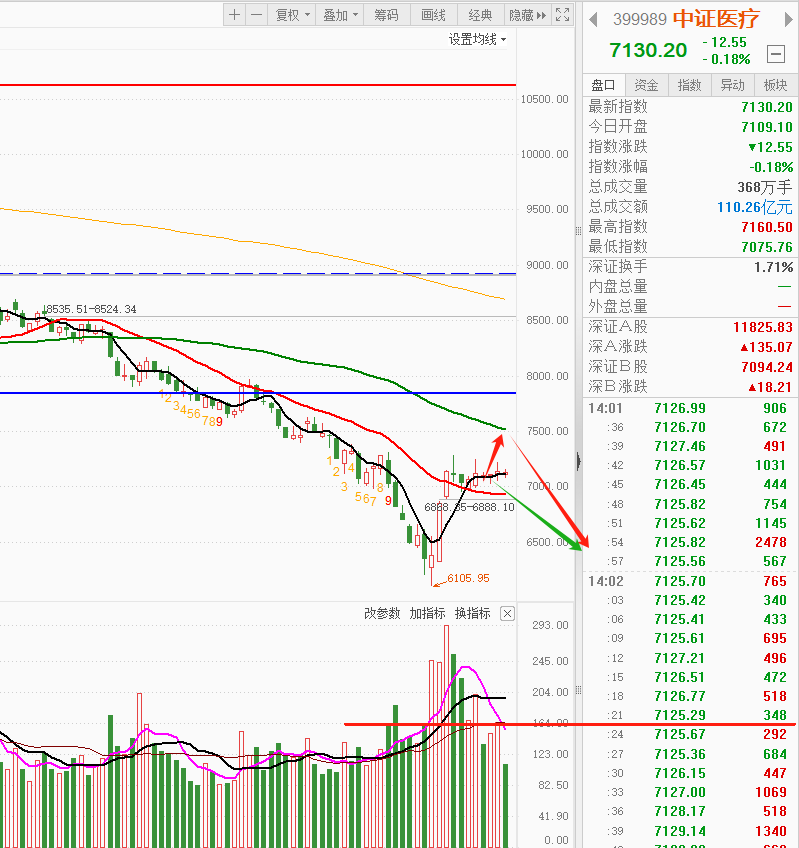Expand 设置均线 moving average settings
Image resolution: width=799 pixels, height=848 pixels.
[477, 39]
